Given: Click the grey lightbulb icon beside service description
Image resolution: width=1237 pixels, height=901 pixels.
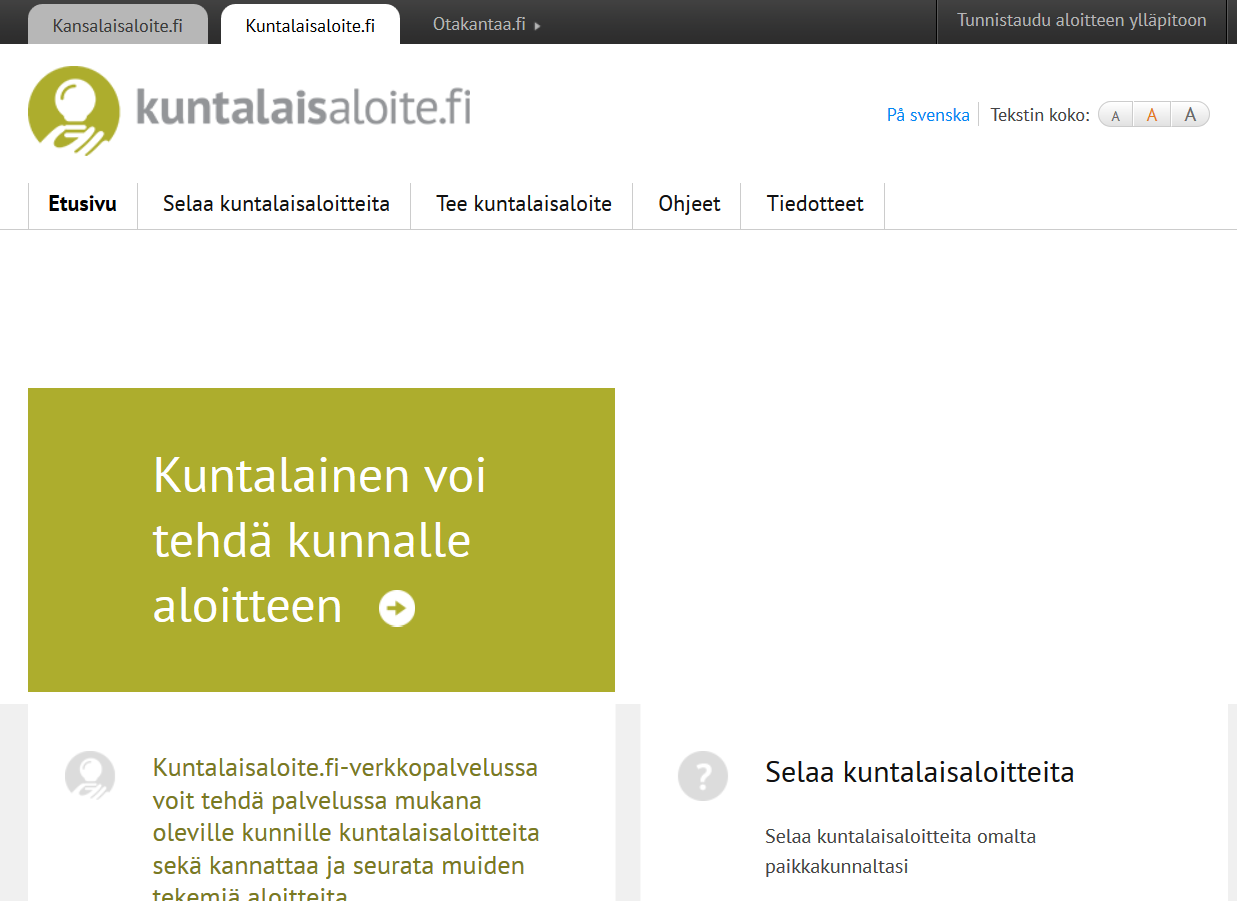Looking at the screenshot, I should pyautogui.click(x=90, y=775).
